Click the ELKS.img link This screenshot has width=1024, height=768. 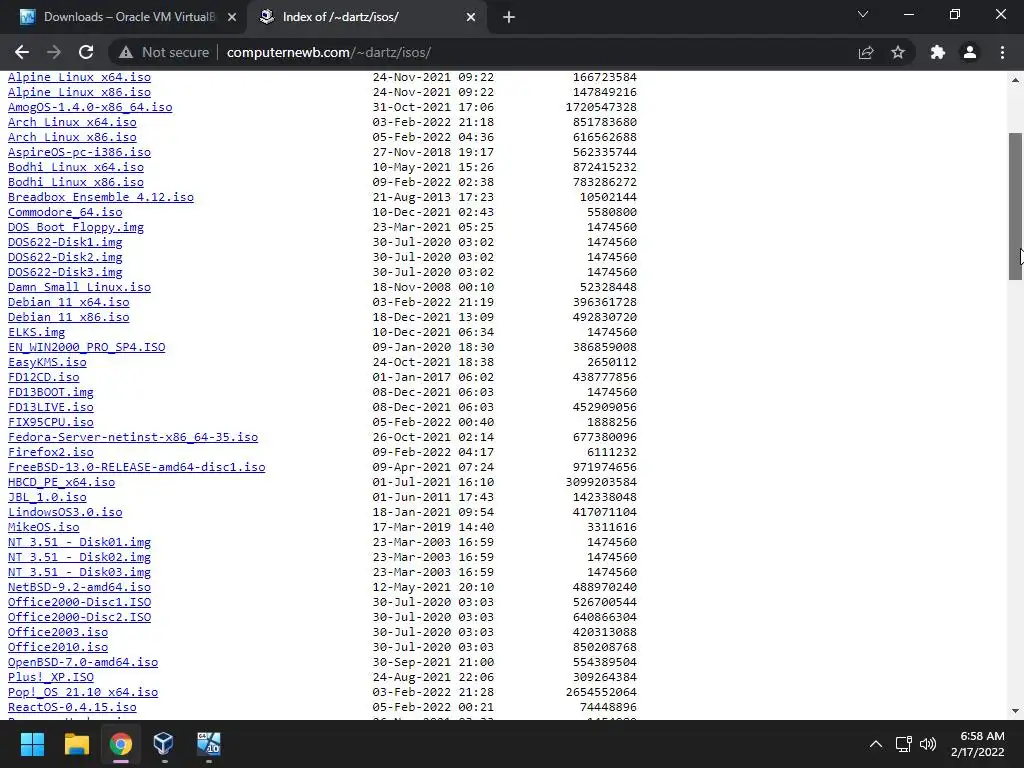point(37,332)
